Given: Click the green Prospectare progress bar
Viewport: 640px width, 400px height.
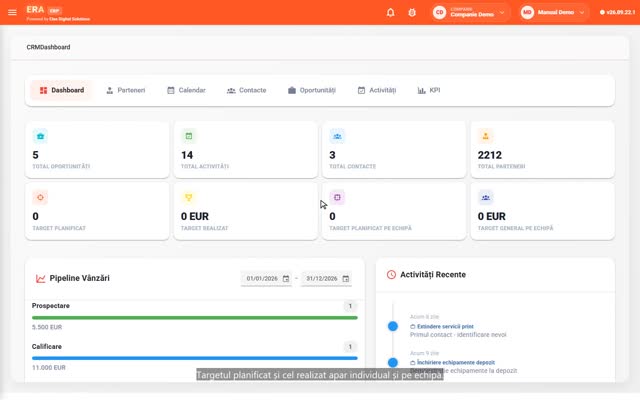Looking at the screenshot, I should 195,318.
